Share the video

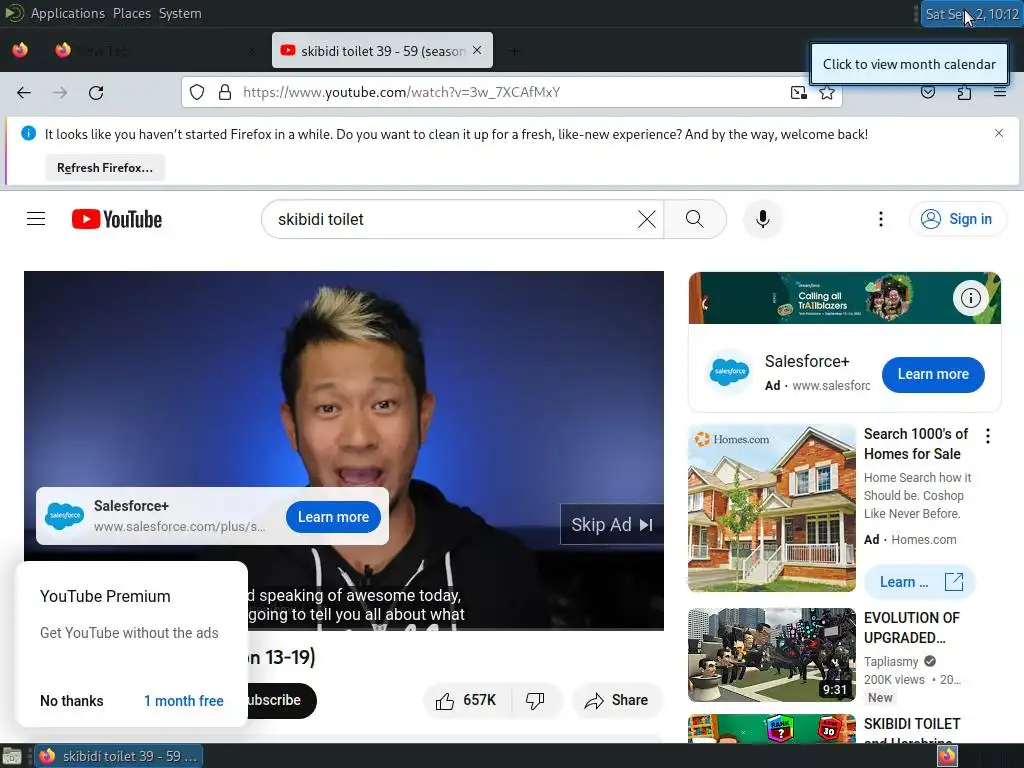pos(617,701)
